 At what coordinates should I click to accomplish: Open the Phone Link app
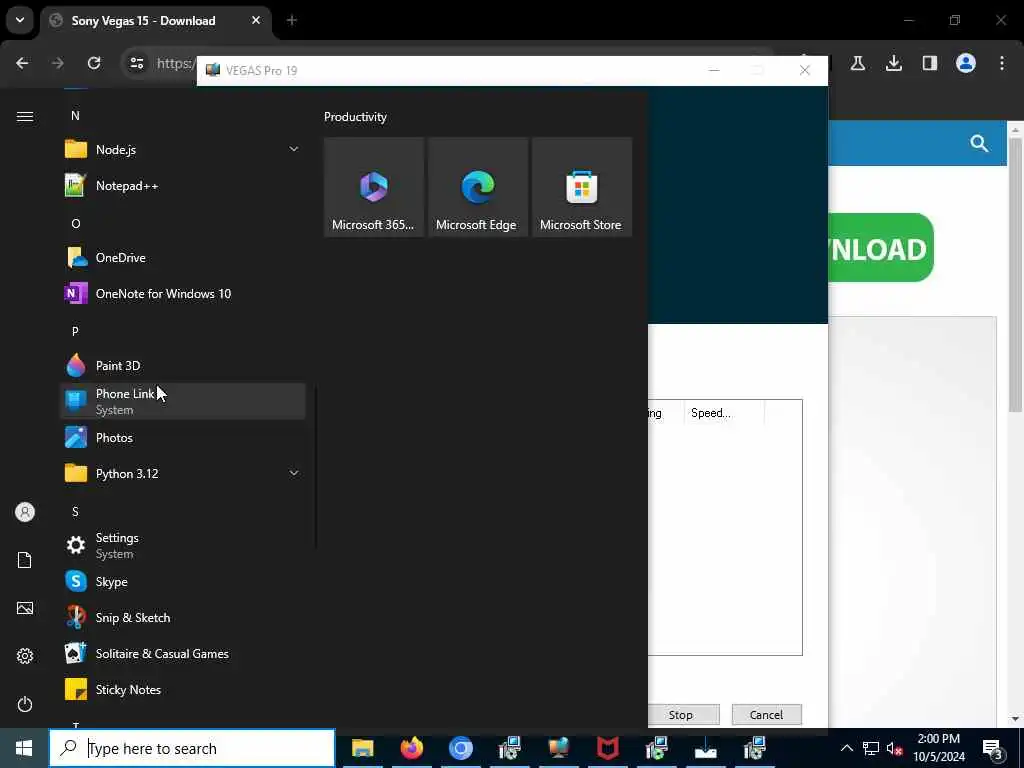point(183,401)
